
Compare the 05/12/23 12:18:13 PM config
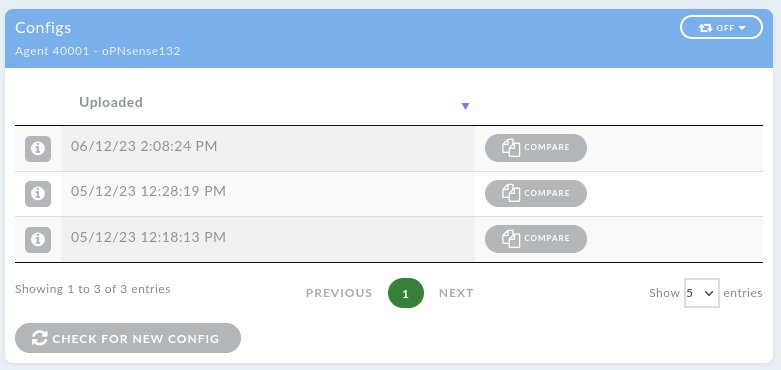click(536, 239)
